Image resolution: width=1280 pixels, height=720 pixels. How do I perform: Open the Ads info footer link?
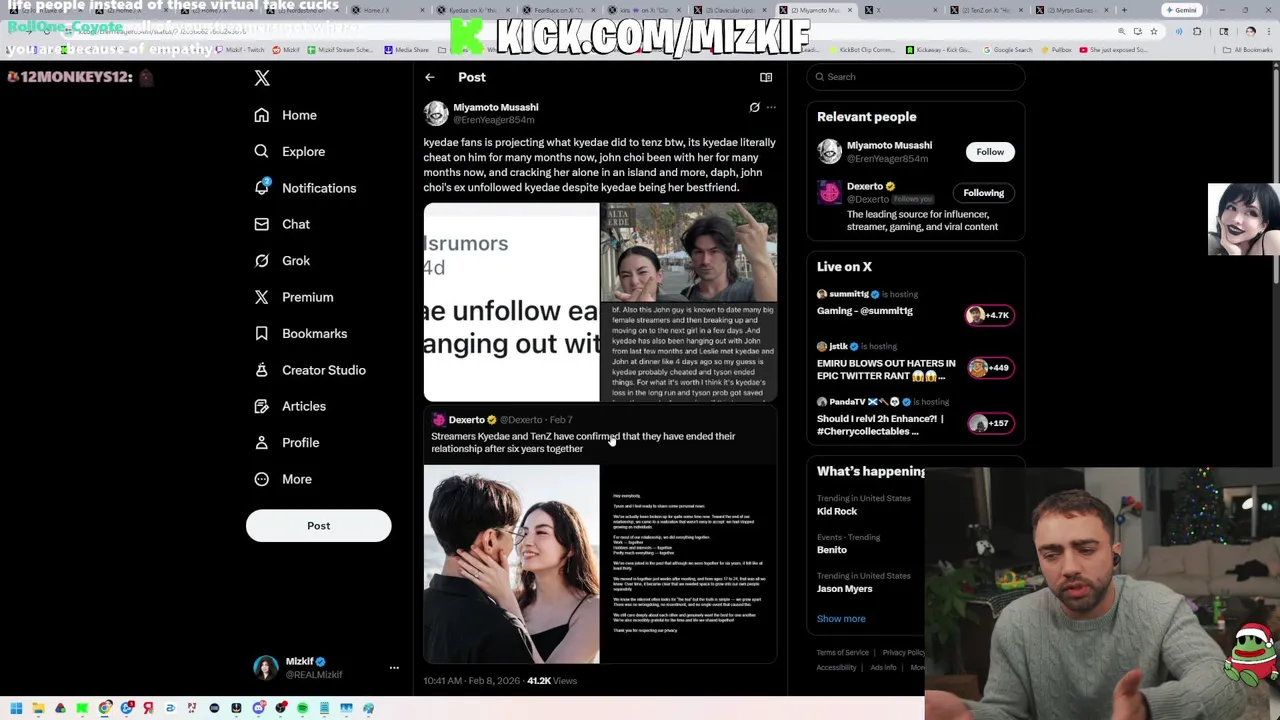[x=883, y=668]
